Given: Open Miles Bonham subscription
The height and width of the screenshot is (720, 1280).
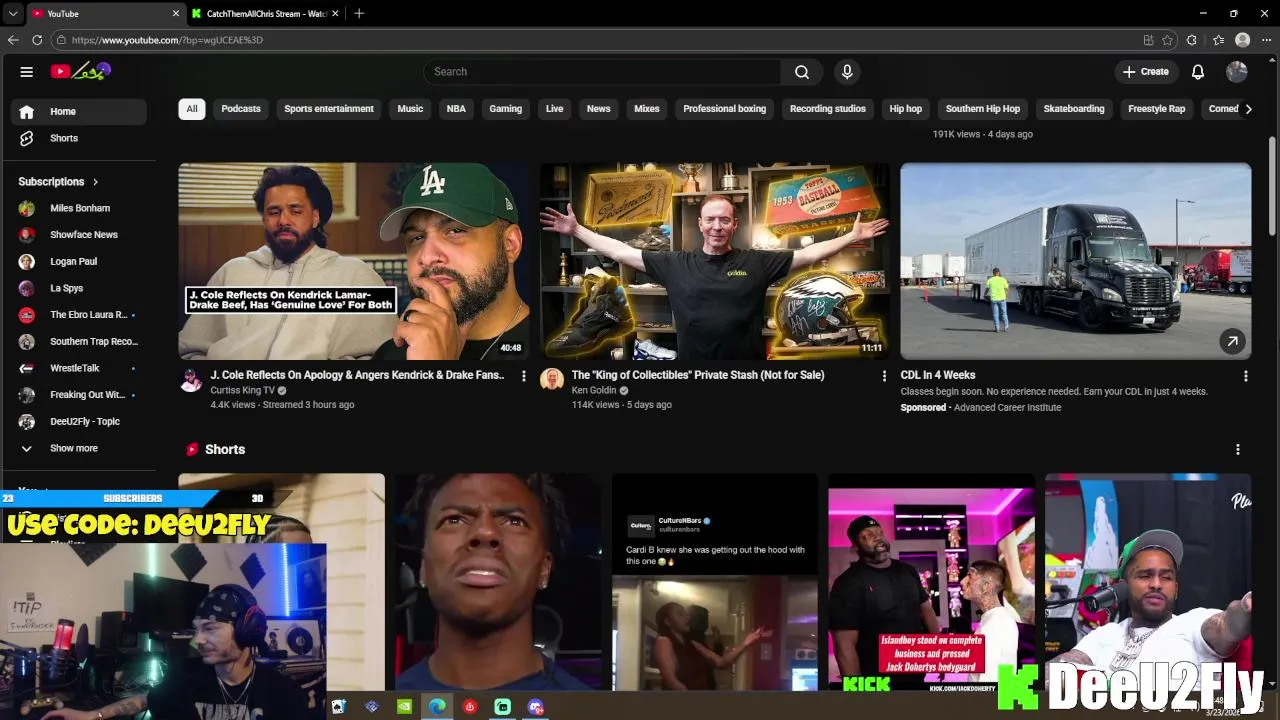Looking at the screenshot, I should [x=79, y=208].
